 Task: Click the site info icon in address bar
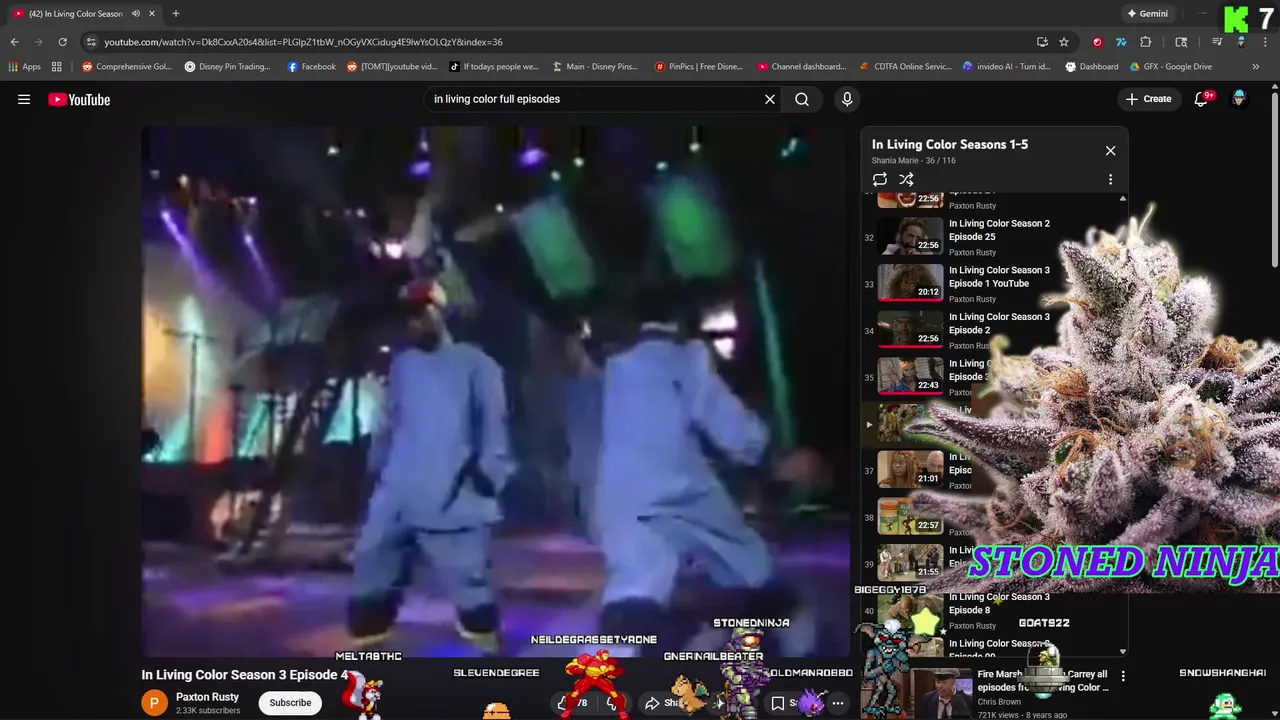click(x=91, y=42)
